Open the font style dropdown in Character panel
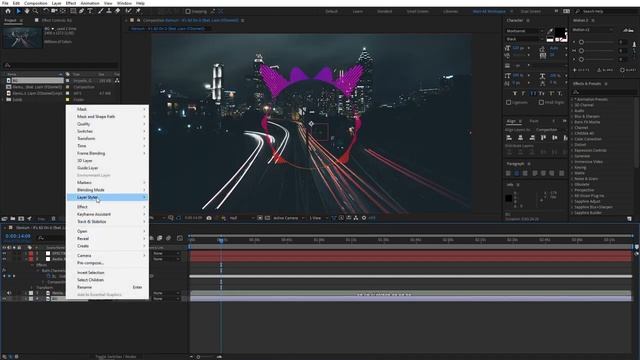Viewport: 640px width, 360px height. pos(525,39)
